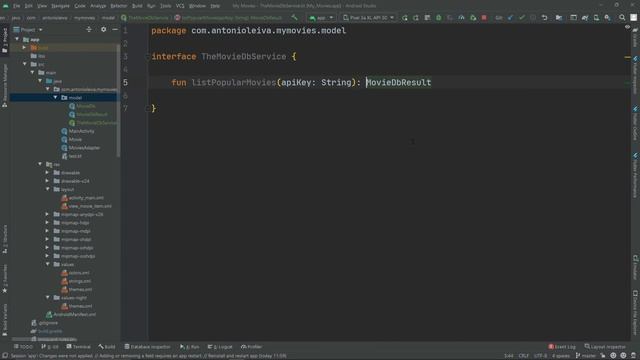640x360 pixels.
Task: Open the Profiler tool window tab
Action: [x=251, y=347]
